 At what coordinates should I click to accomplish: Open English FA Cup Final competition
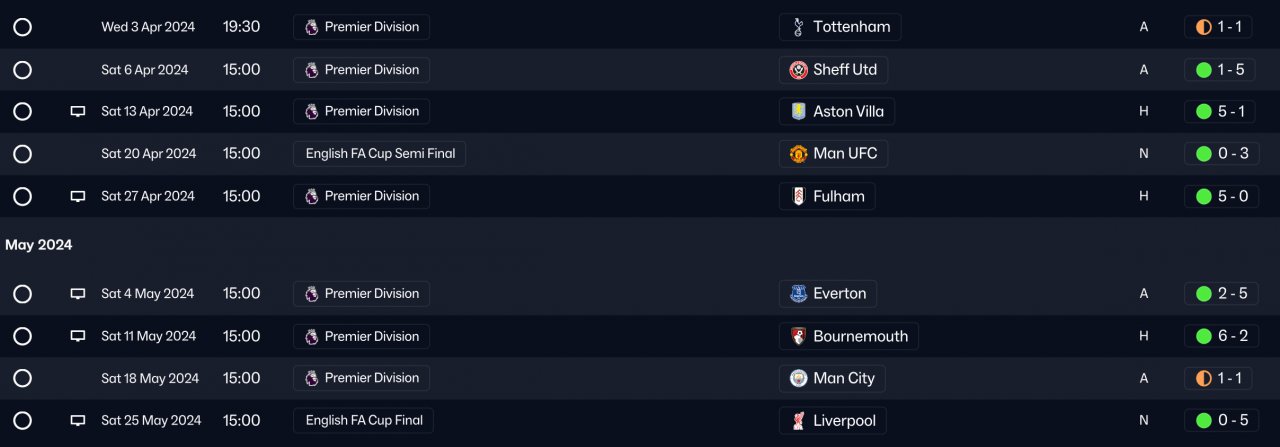pos(364,421)
